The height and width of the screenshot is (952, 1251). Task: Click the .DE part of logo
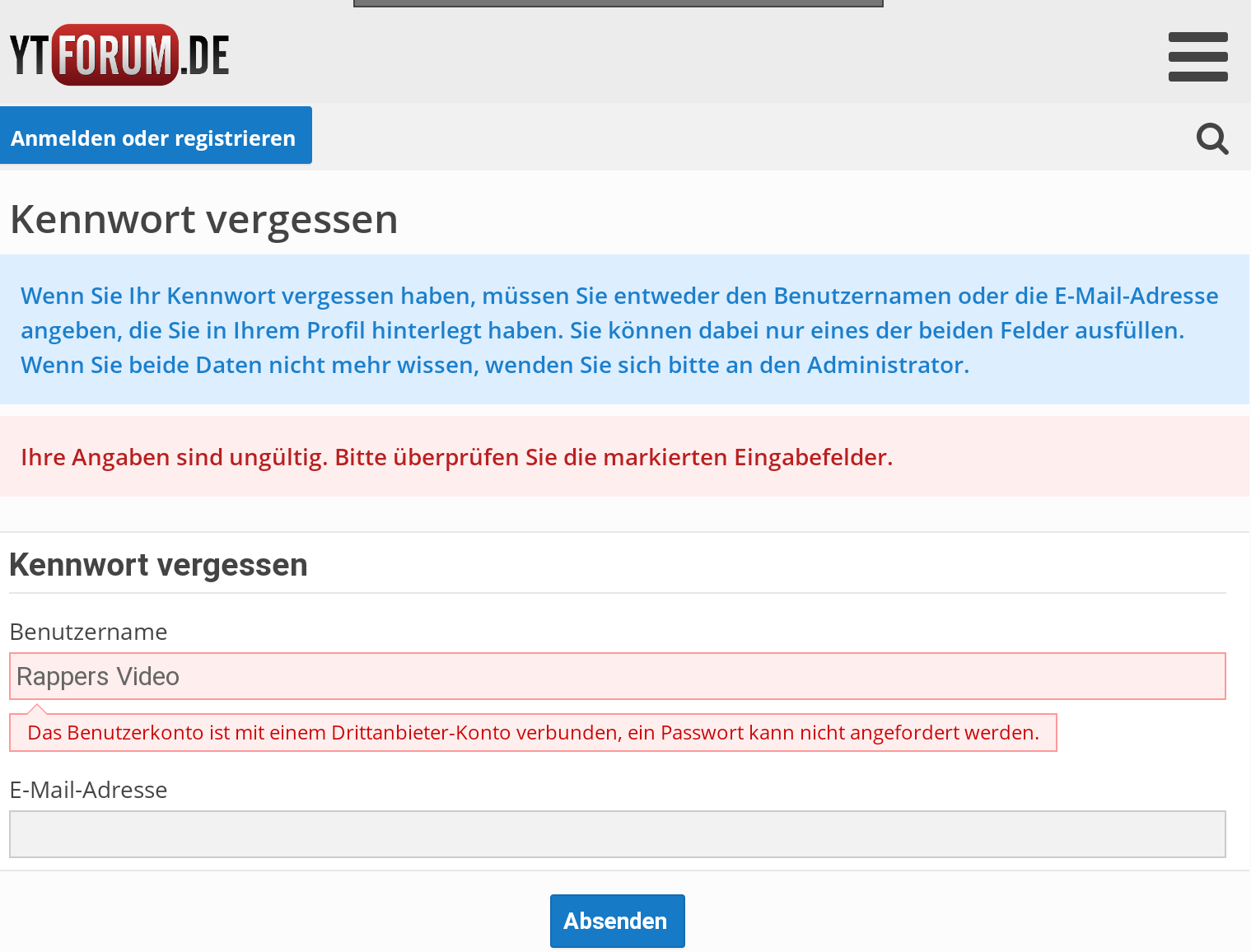click(205, 56)
